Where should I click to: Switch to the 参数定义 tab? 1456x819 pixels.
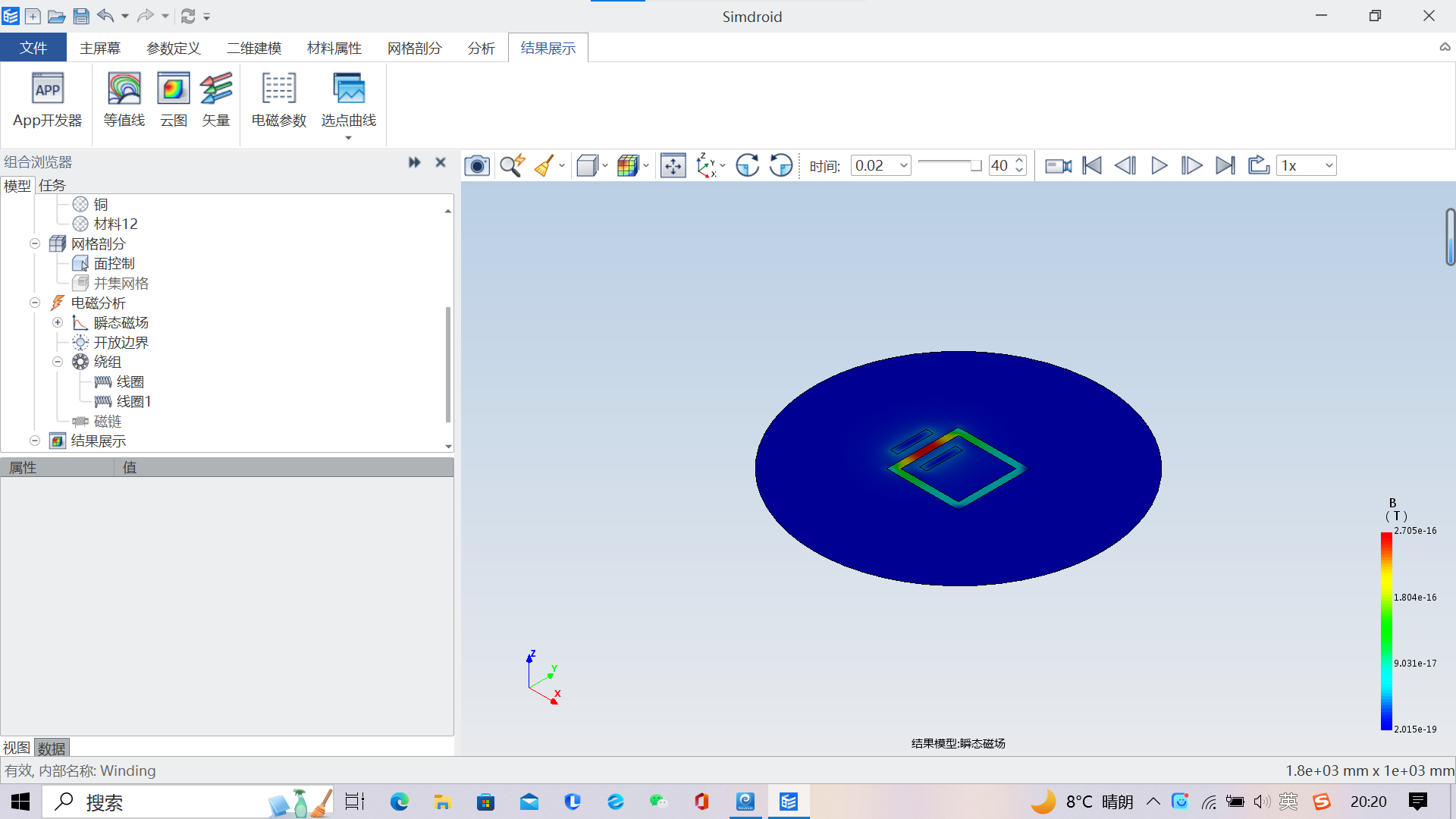(x=174, y=48)
